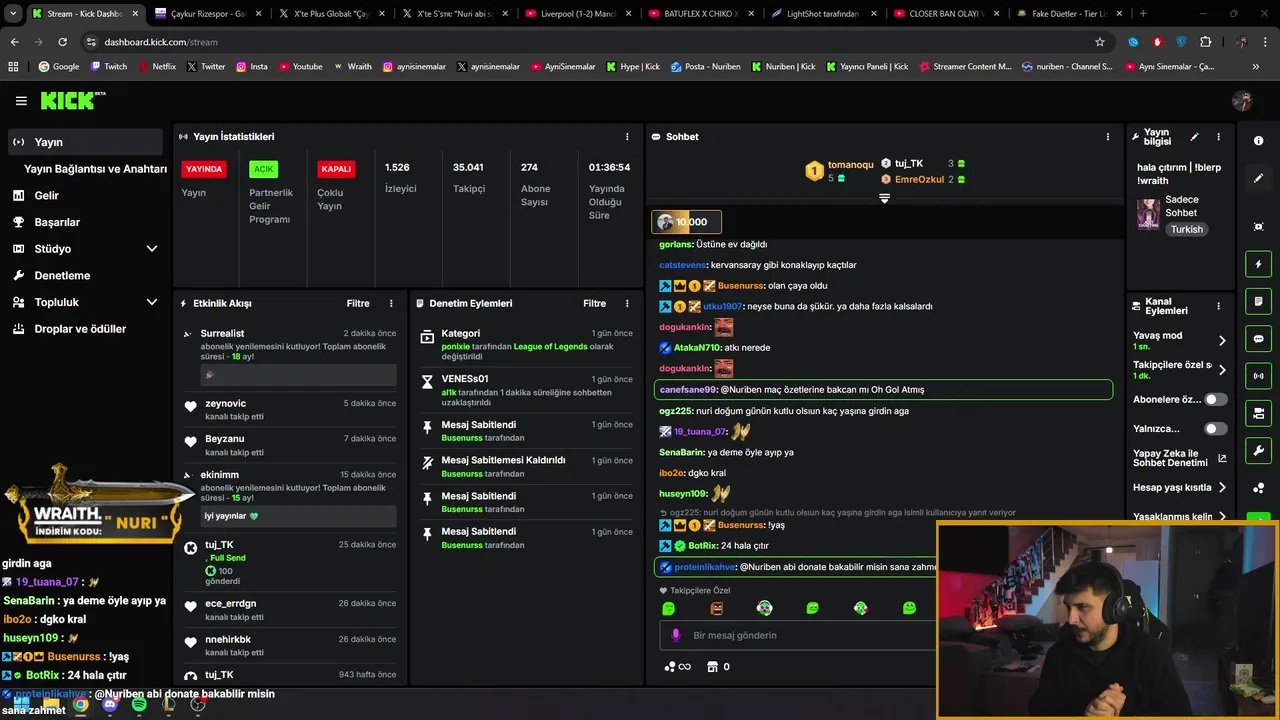This screenshot has width=1280, height=720.
Task: Switch to the Liverpool (1-2) browser tab
Action: pyautogui.click(x=577, y=14)
